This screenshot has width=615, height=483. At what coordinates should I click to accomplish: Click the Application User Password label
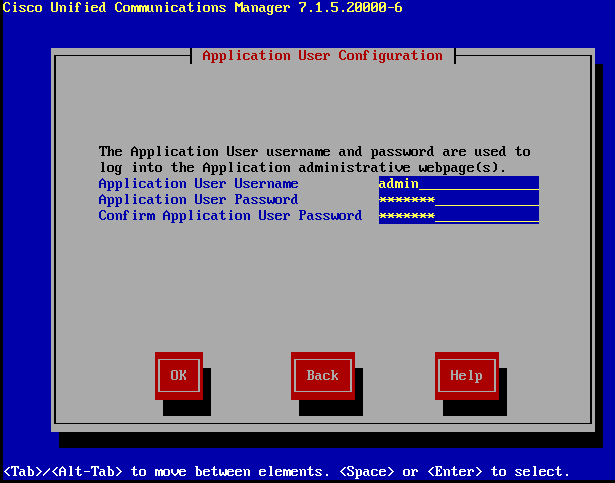click(198, 200)
